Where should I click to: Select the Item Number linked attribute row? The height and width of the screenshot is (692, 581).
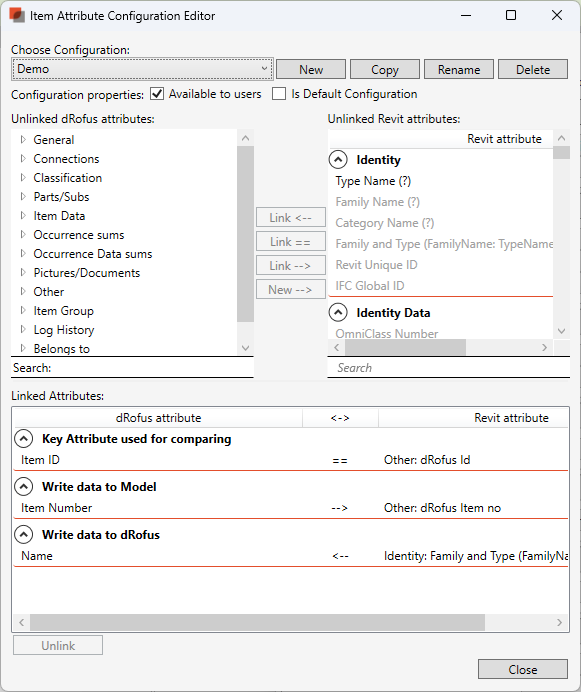[290, 508]
